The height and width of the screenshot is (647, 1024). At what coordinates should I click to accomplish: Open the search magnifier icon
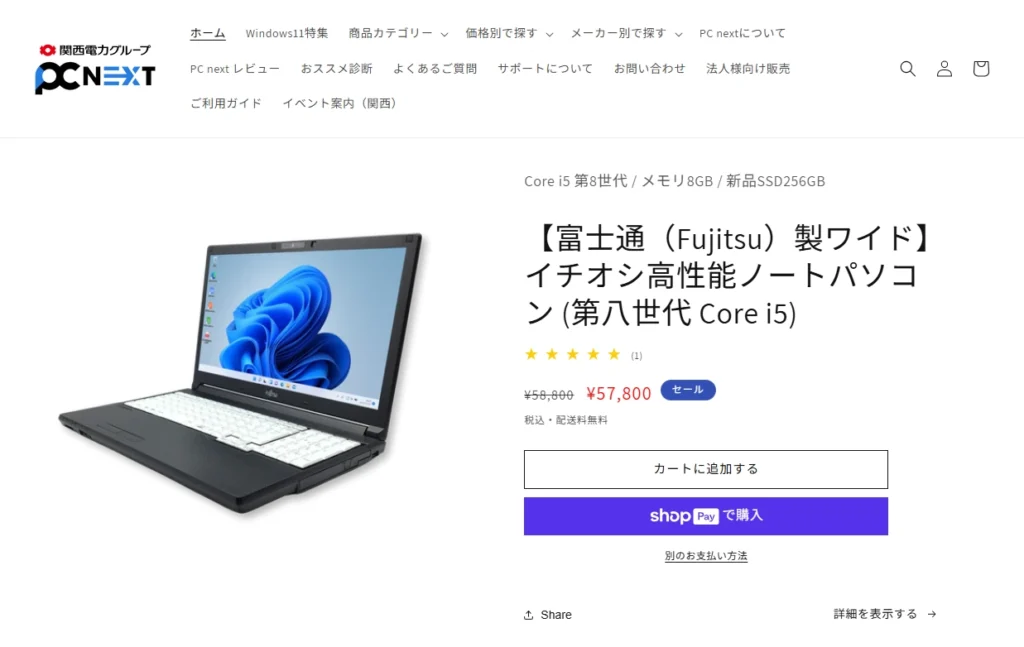pyautogui.click(x=907, y=69)
